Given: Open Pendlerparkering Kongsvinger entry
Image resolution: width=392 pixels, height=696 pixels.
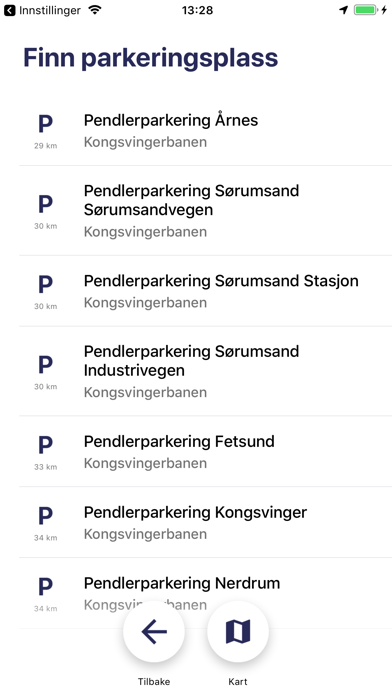Looking at the screenshot, I should (206, 522).
